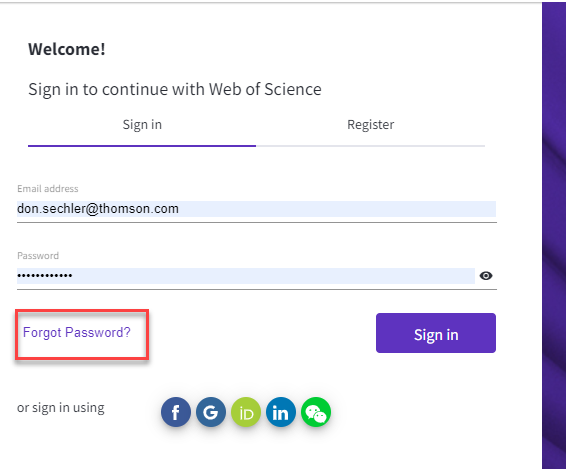The width and height of the screenshot is (566, 469).
Task: Click the Welcome! heading
Action: point(67,49)
